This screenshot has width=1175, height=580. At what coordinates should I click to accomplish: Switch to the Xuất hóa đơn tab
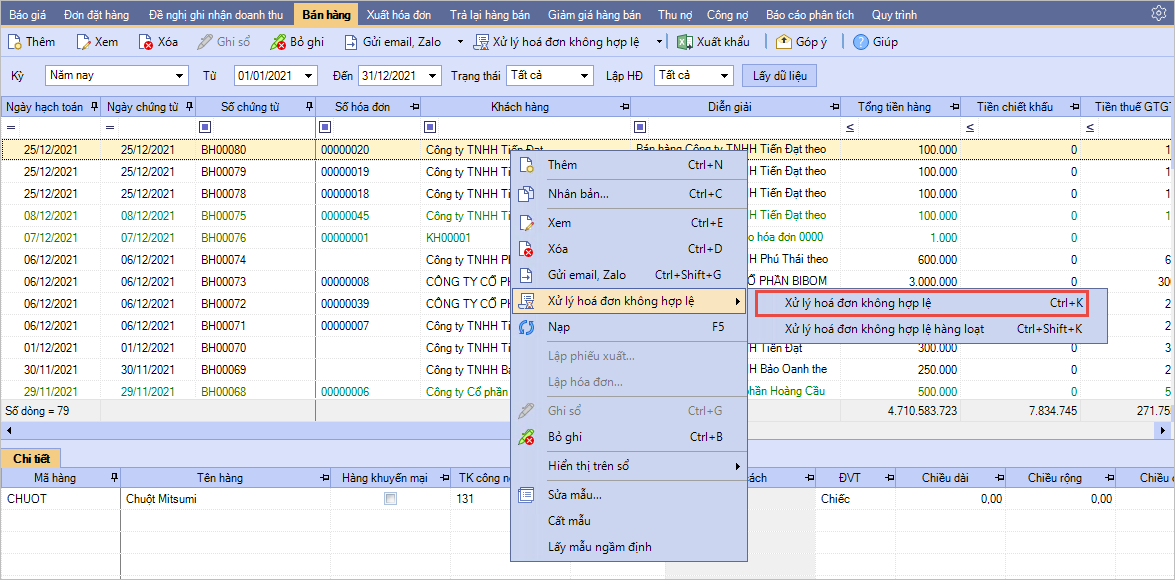tap(400, 14)
